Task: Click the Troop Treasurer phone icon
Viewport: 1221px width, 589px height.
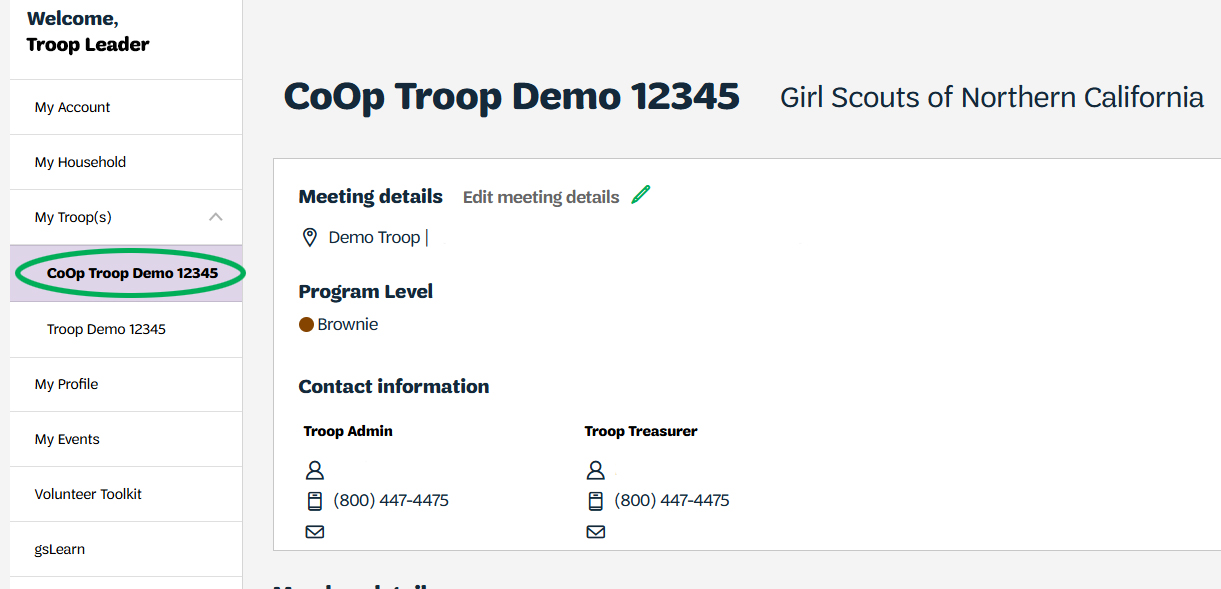Action: (596, 501)
